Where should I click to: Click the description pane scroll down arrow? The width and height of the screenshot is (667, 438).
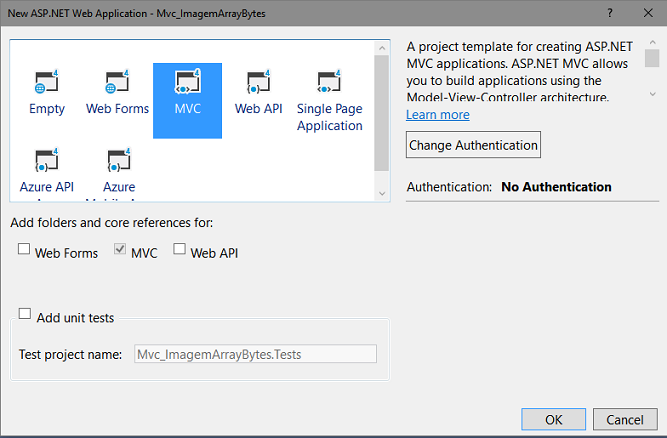tap(653, 94)
